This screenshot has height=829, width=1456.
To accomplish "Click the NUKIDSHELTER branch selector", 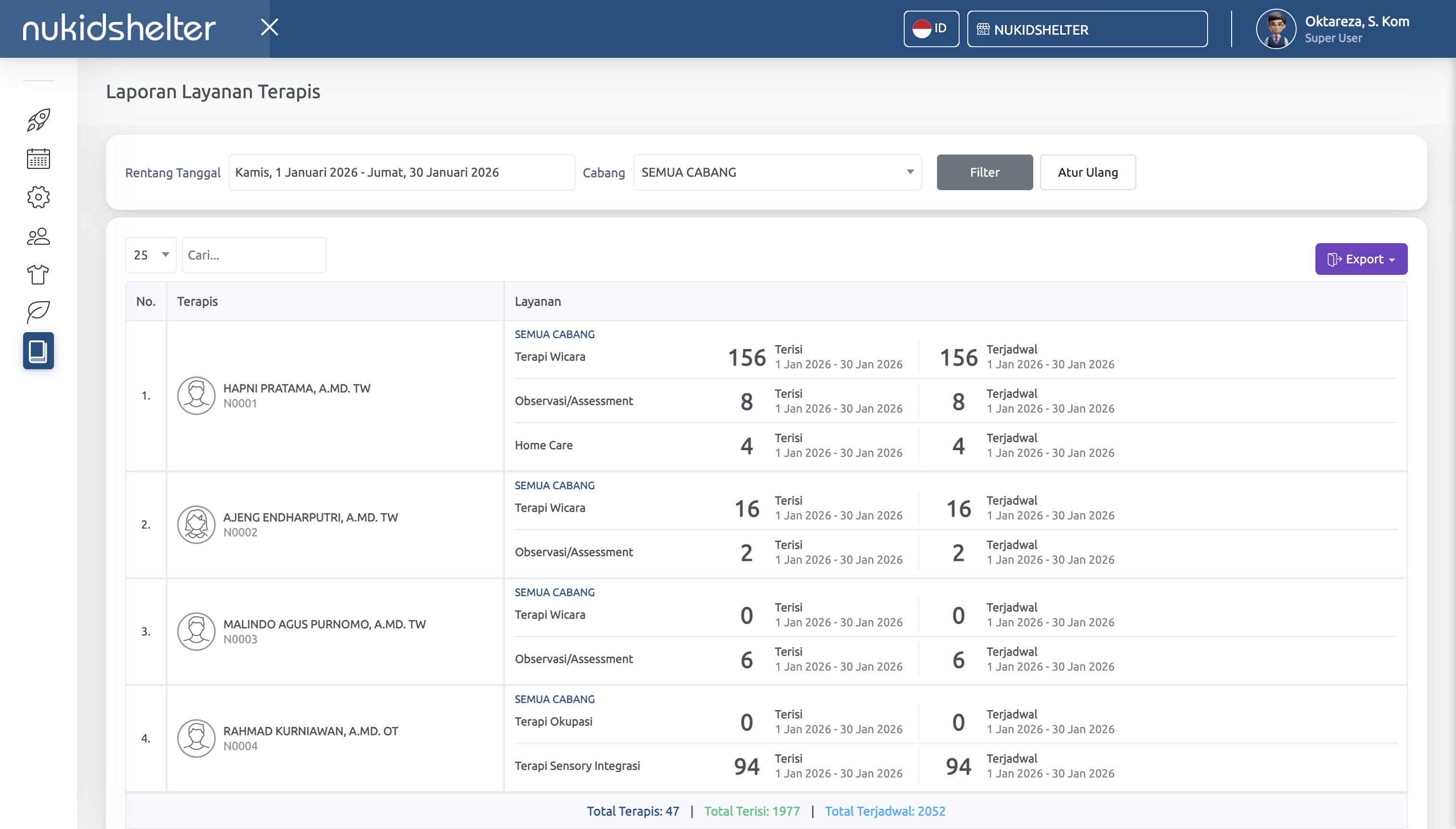I will click(x=1086, y=29).
